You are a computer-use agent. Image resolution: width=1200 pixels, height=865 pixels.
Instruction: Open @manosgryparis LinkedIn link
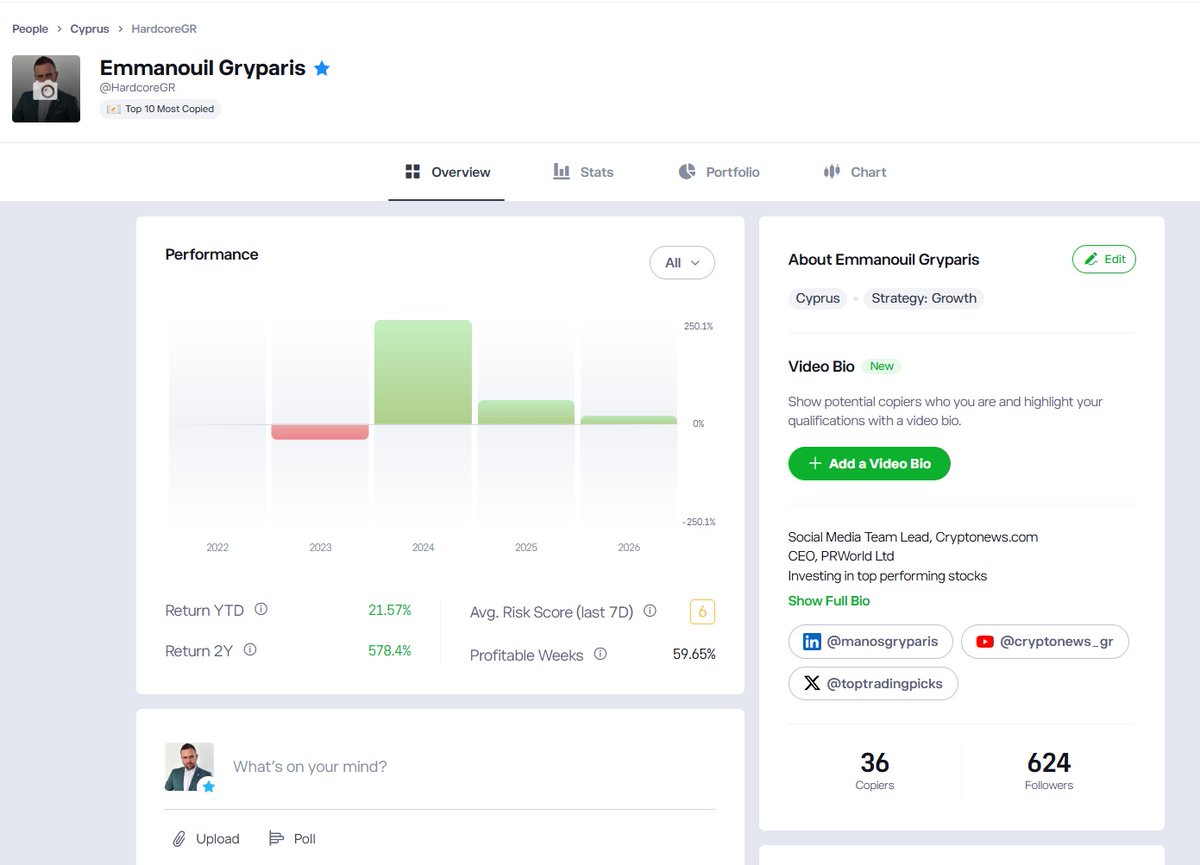pyautogui.click(x=871, y=642)
